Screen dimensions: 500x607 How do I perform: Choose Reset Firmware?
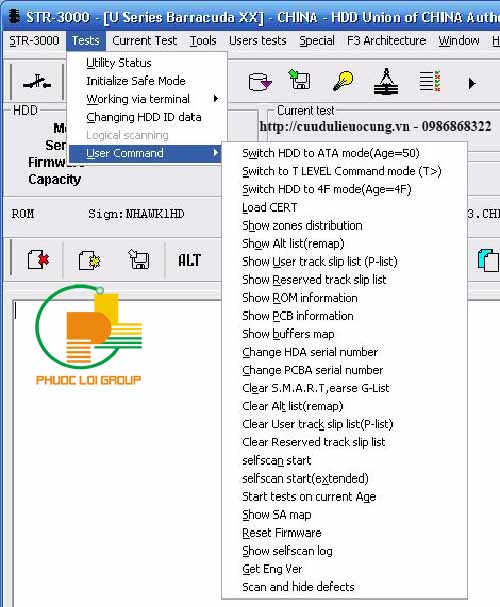pos(344,533)
